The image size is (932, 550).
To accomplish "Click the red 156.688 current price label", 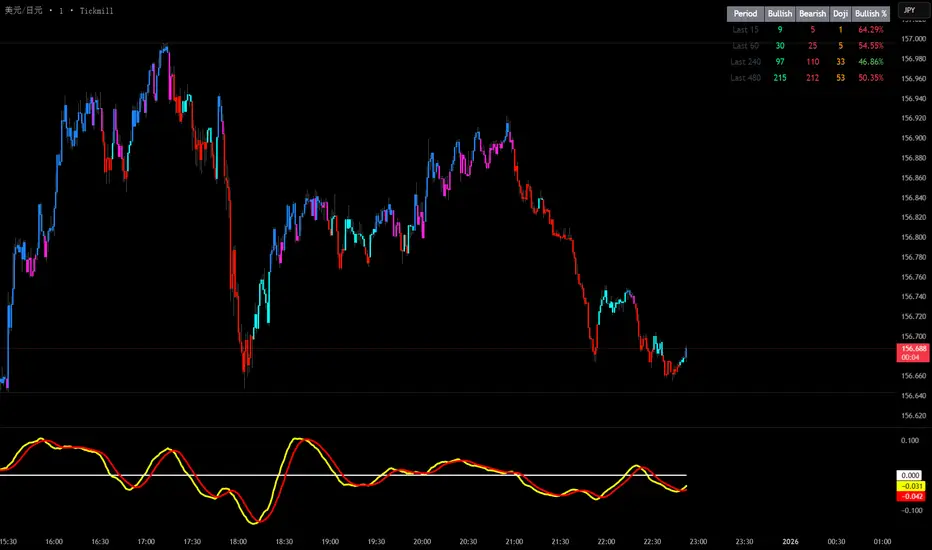I will [913, 353].
